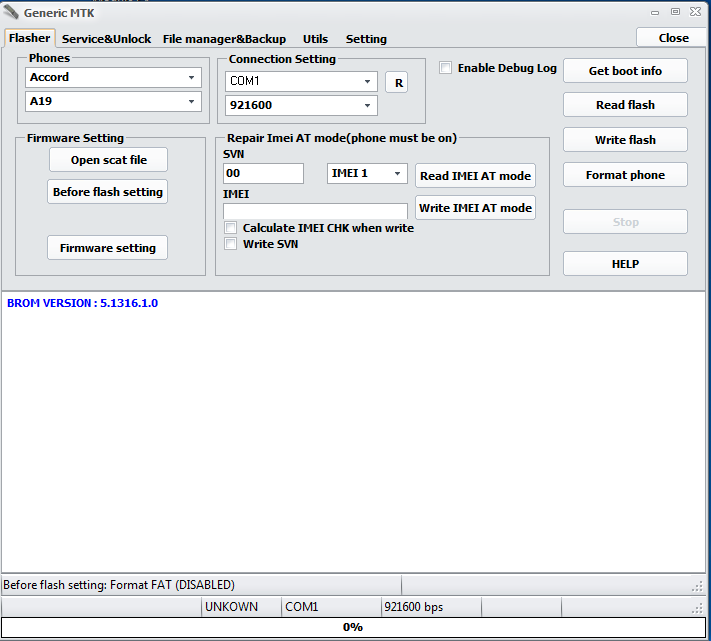Click Get boot info
This screenshot has width=711, height=641.
(625, 71)
